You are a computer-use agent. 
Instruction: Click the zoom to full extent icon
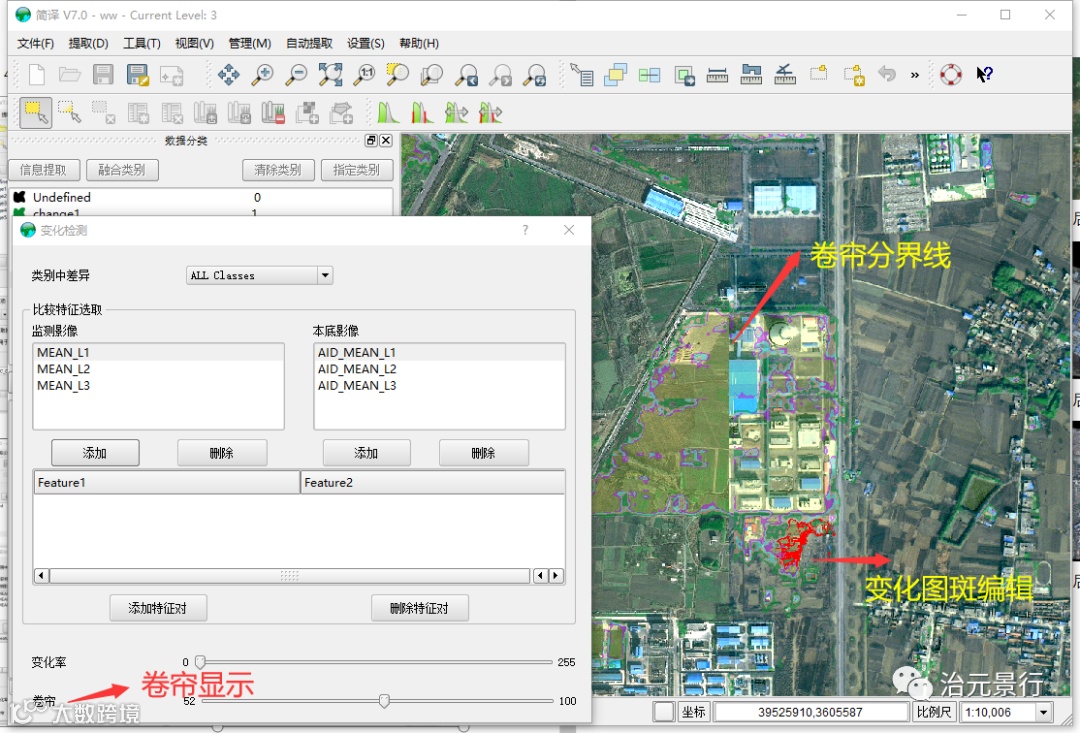pos(330,75)
